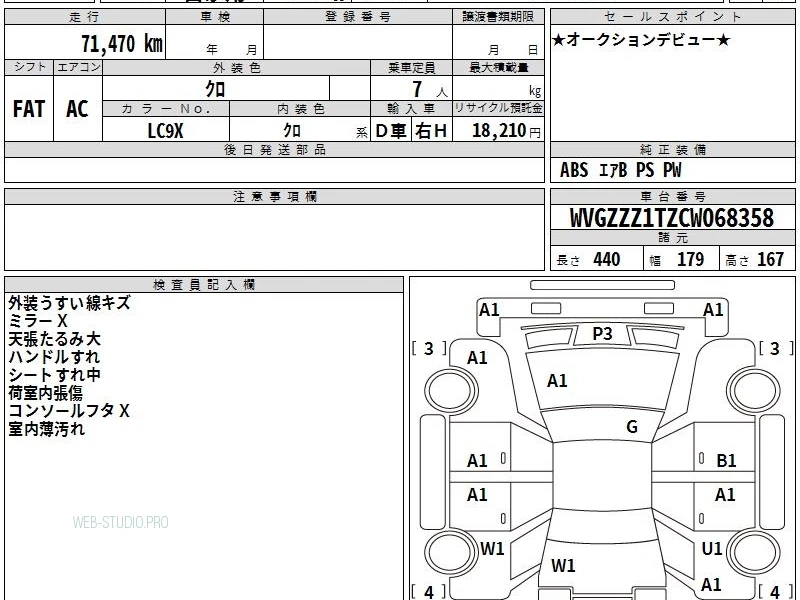Select the note 室内薄汚れ
Screen dimensions: 800x600
click(46, 429)
